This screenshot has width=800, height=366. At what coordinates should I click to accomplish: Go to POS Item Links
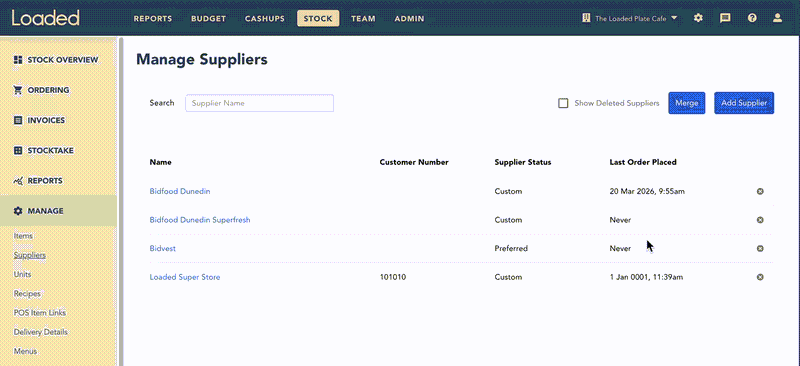pos(40,313)
